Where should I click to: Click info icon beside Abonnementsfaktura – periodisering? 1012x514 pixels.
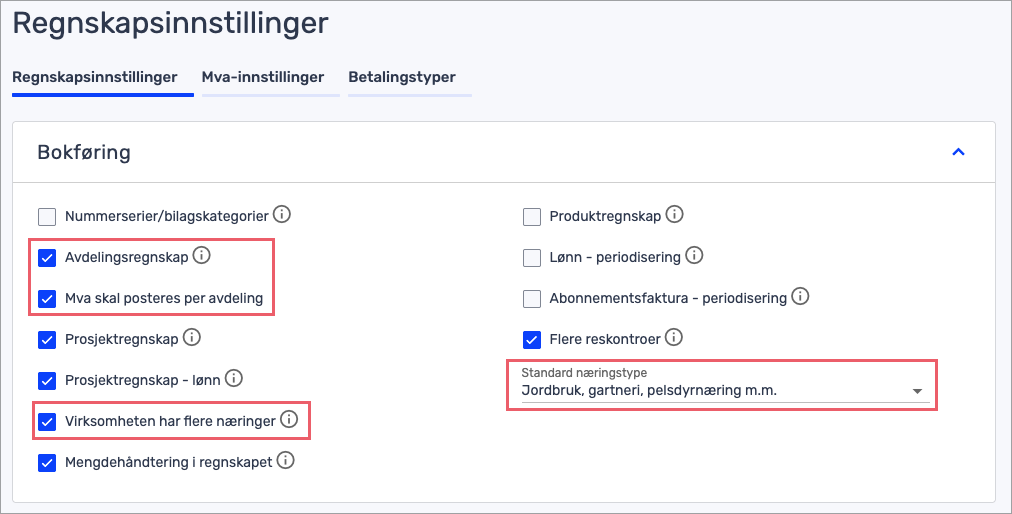click(800, 297)
